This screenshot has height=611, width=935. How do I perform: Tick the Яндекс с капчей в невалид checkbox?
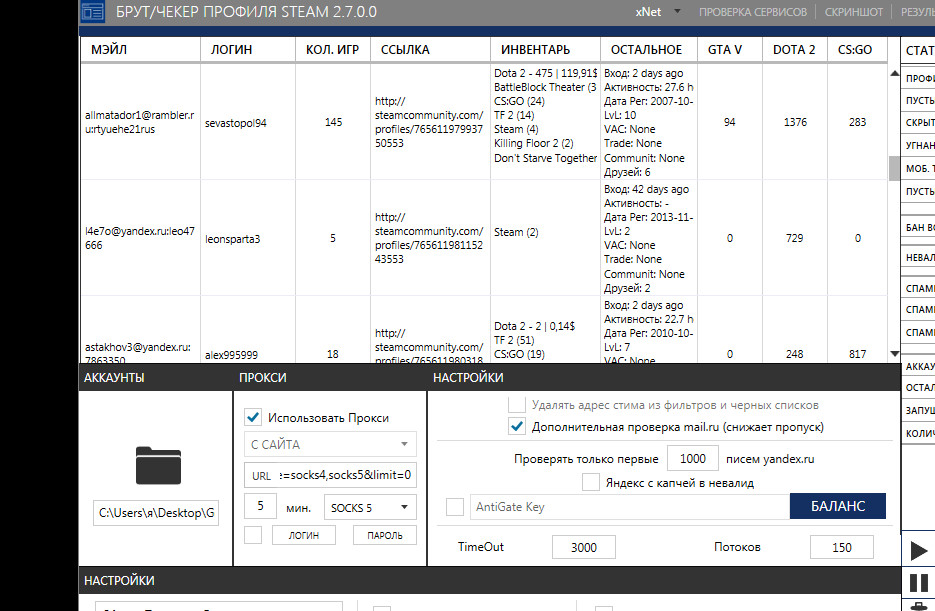point(590,482)
